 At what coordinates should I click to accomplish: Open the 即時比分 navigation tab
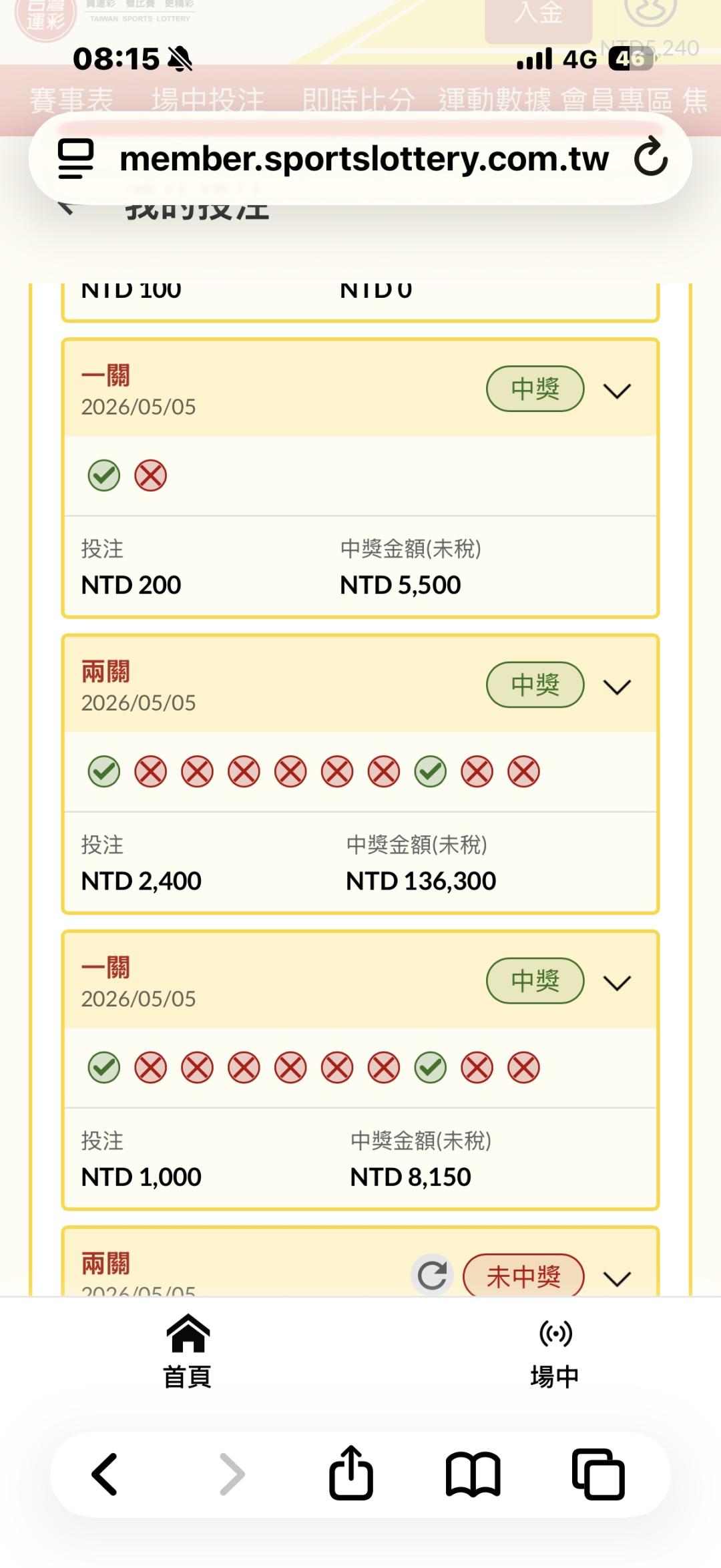pyautogui.click(x=358, y=100)
